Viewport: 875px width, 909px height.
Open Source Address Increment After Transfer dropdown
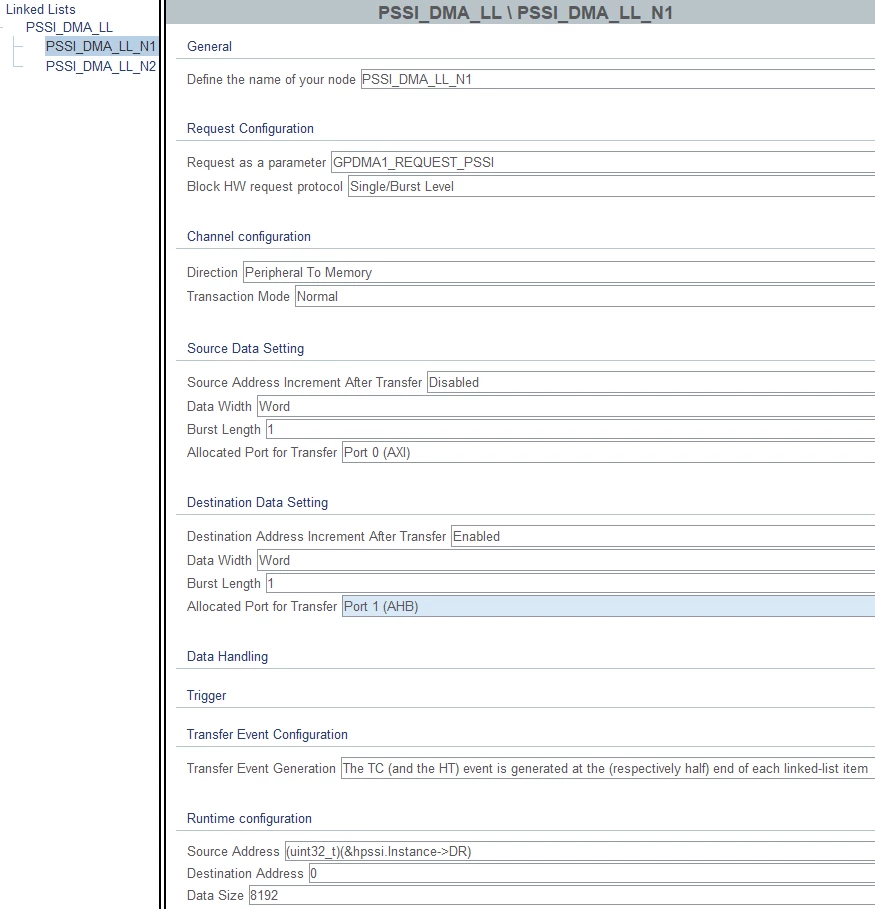(651, 383)
